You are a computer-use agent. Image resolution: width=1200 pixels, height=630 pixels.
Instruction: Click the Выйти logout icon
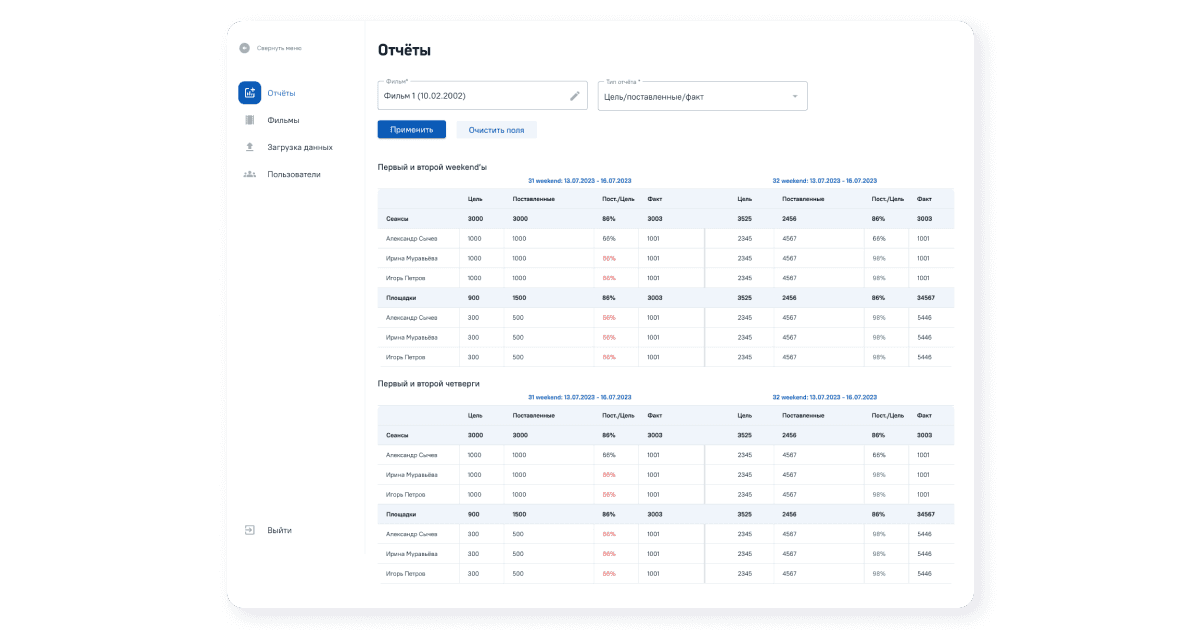(249, 530)
